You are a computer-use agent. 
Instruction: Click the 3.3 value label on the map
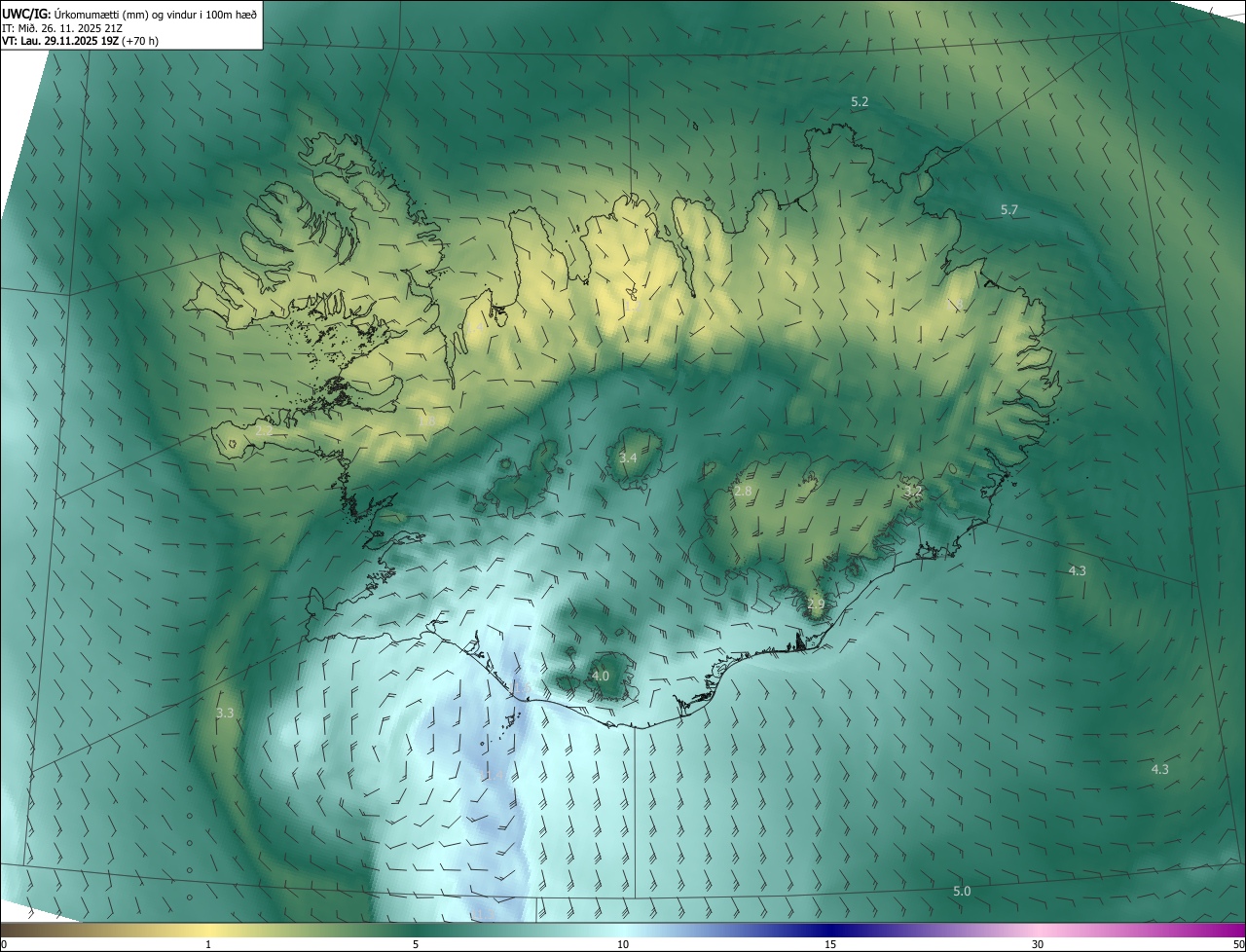click(225, 714)
